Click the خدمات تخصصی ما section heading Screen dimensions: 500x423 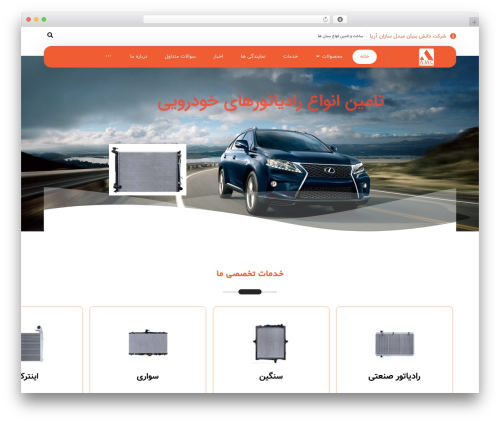(250, 273)
